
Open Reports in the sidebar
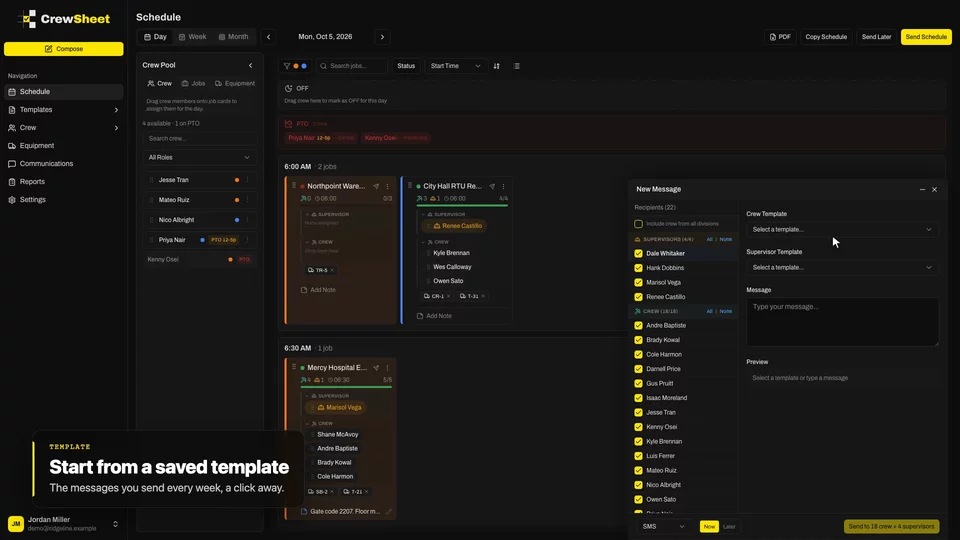tap(63, 182)
